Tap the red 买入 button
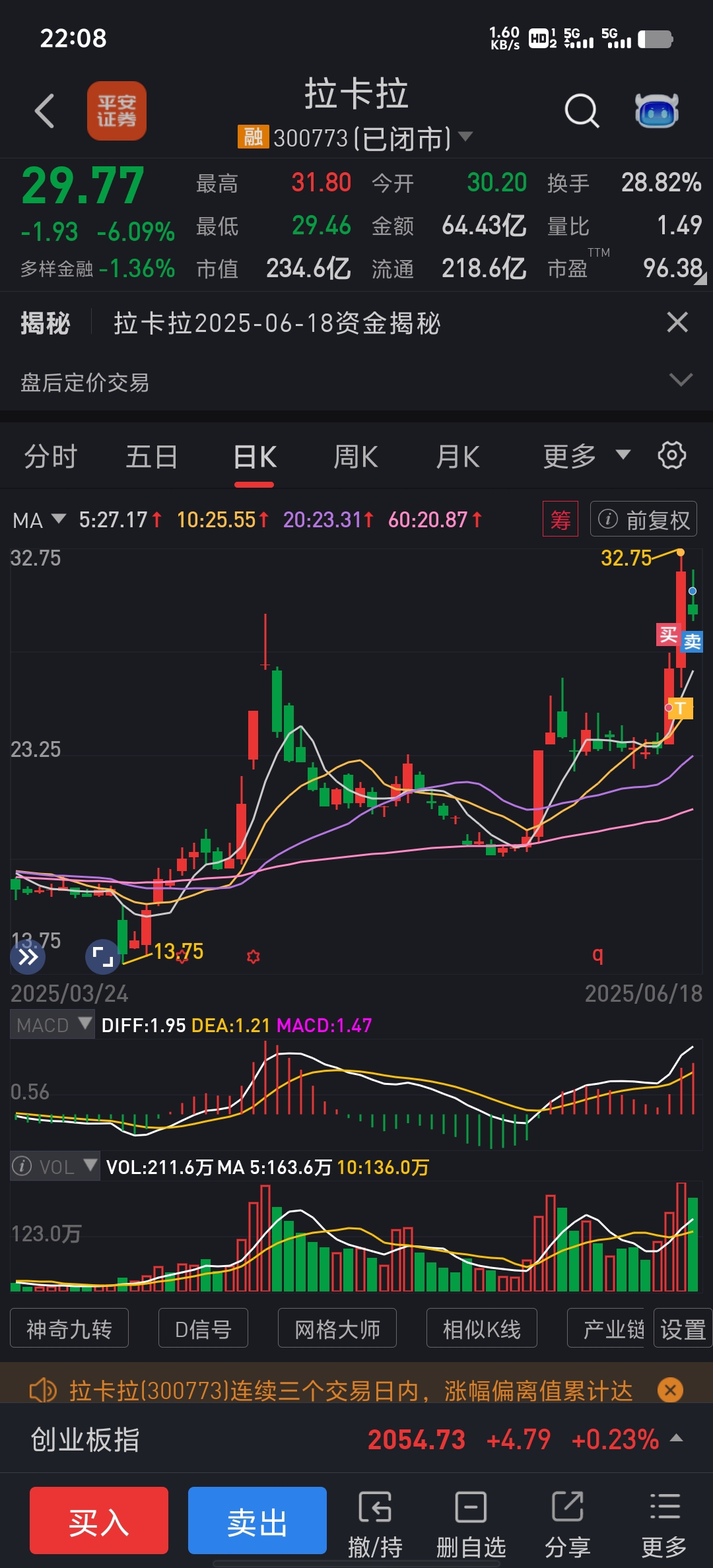This screenshot has height=1568, width=713. [x=99, y=1520]
